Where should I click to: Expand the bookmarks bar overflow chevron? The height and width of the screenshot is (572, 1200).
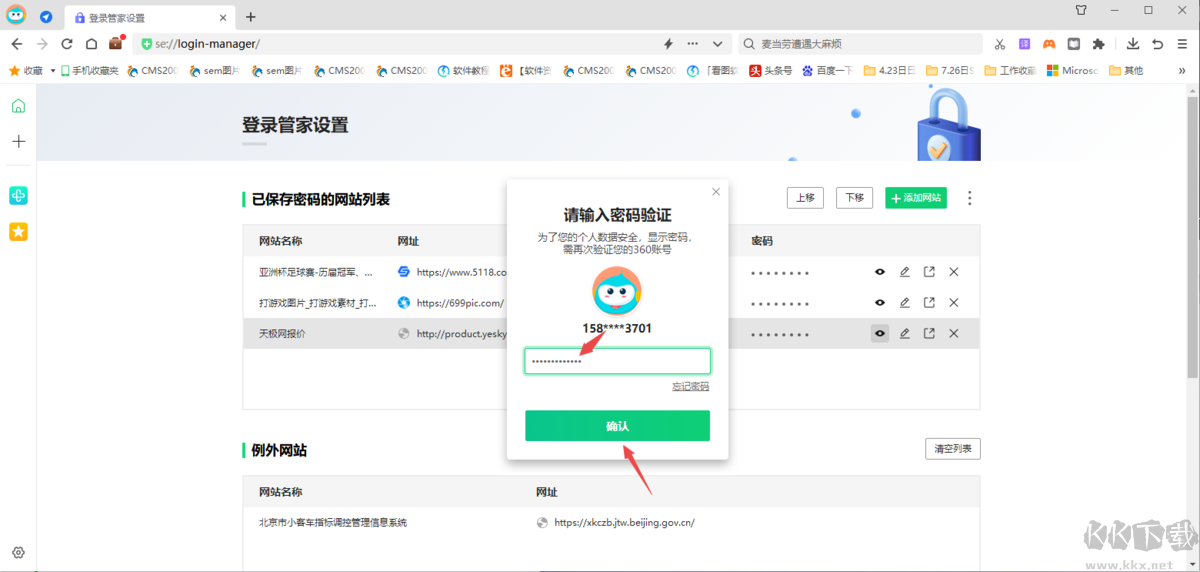tap(1184, 71)
